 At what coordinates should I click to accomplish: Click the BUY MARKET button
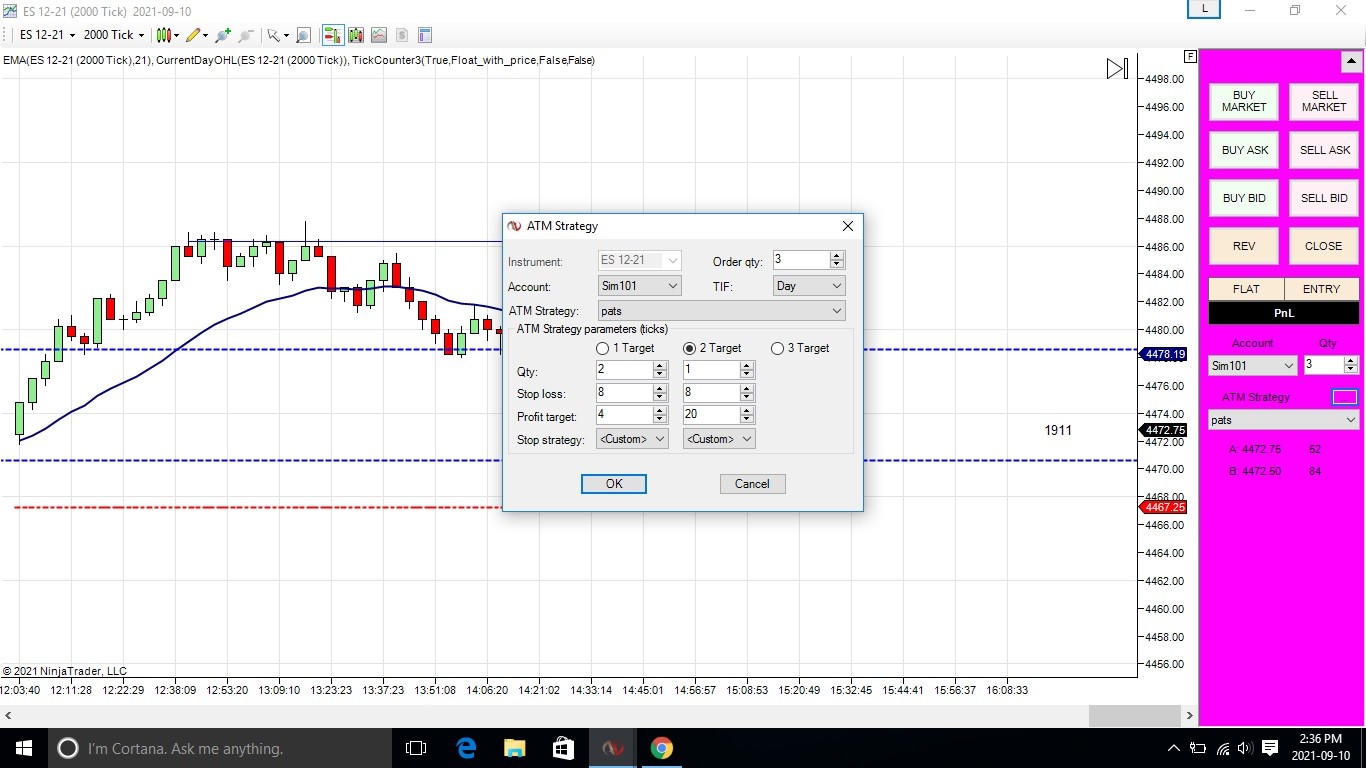(x=1244, y=101)
